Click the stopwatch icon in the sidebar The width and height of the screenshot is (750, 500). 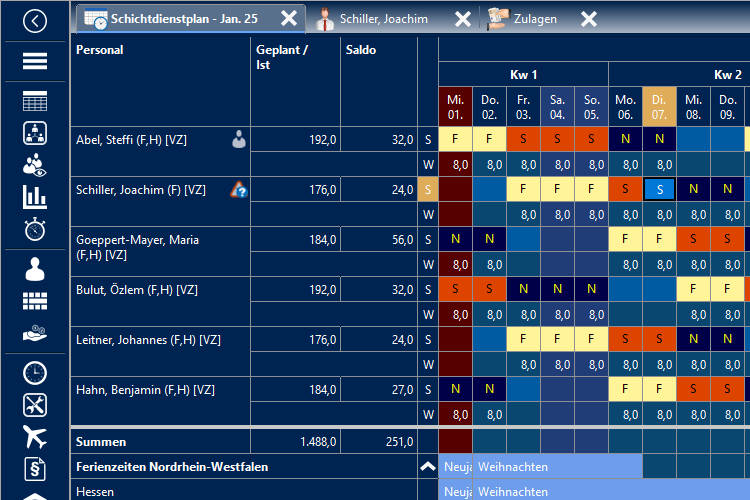(35, 229)
